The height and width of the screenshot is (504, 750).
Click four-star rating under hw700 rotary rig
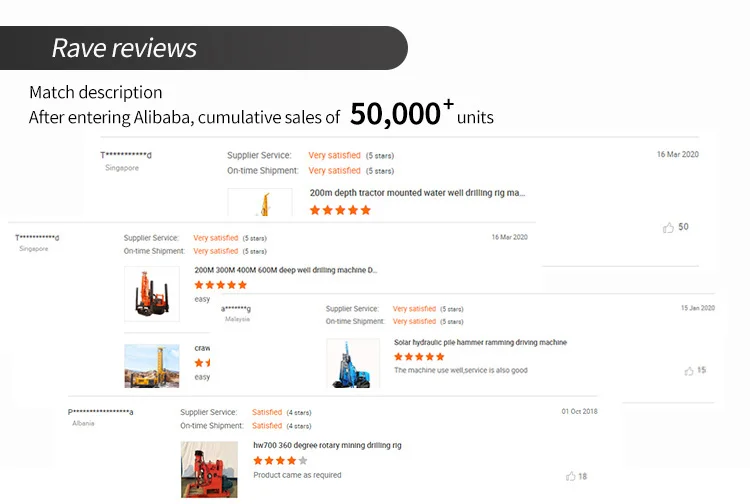pos(280,461)
